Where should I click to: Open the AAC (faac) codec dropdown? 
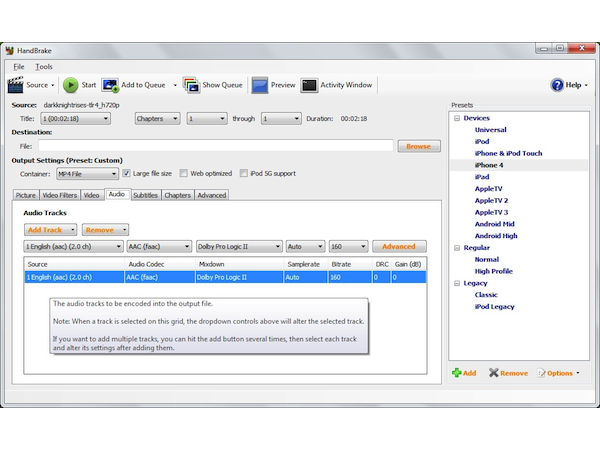tap(159, 246)
